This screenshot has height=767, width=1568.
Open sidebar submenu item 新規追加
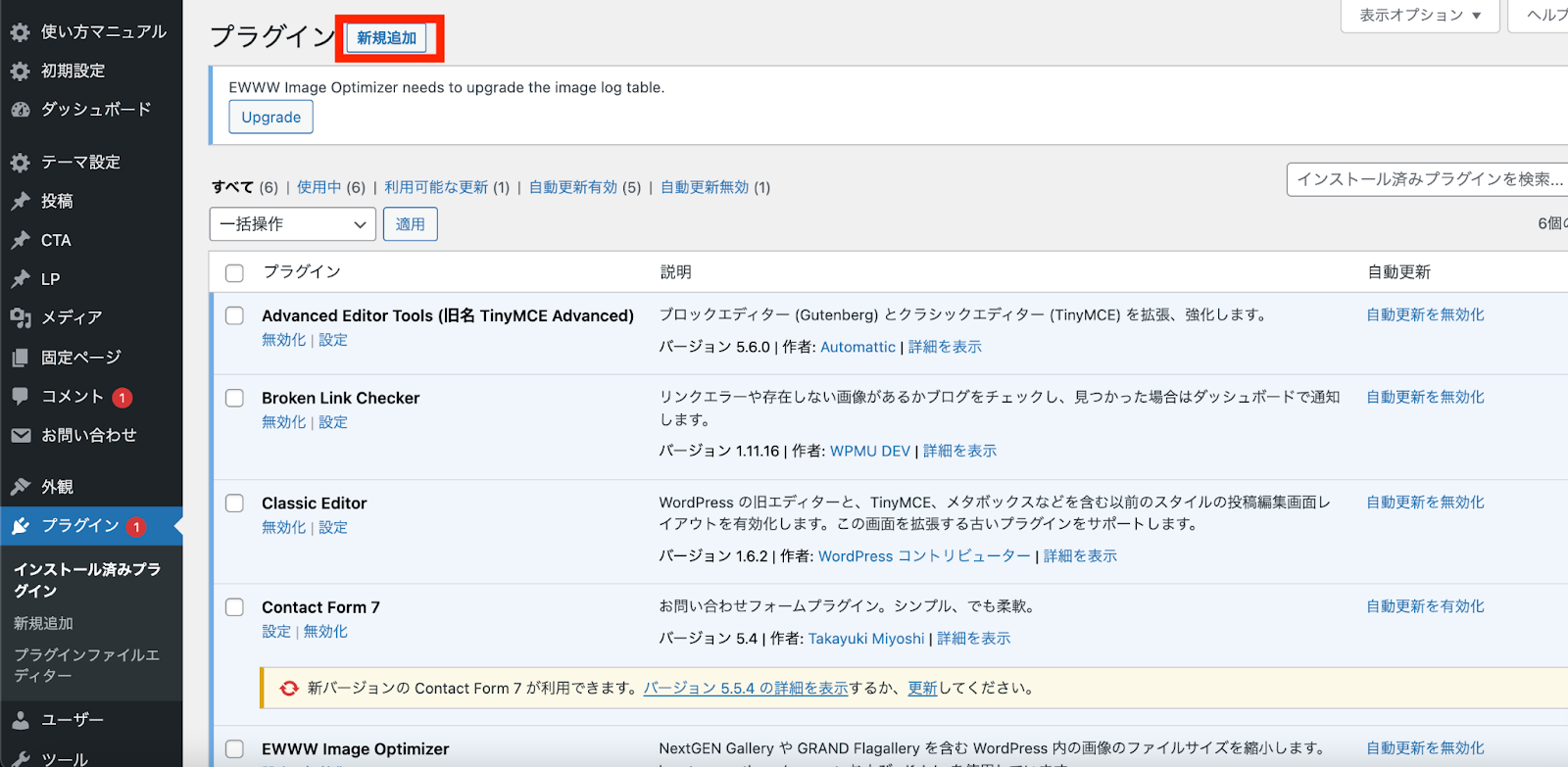click(x=43, y=623)
